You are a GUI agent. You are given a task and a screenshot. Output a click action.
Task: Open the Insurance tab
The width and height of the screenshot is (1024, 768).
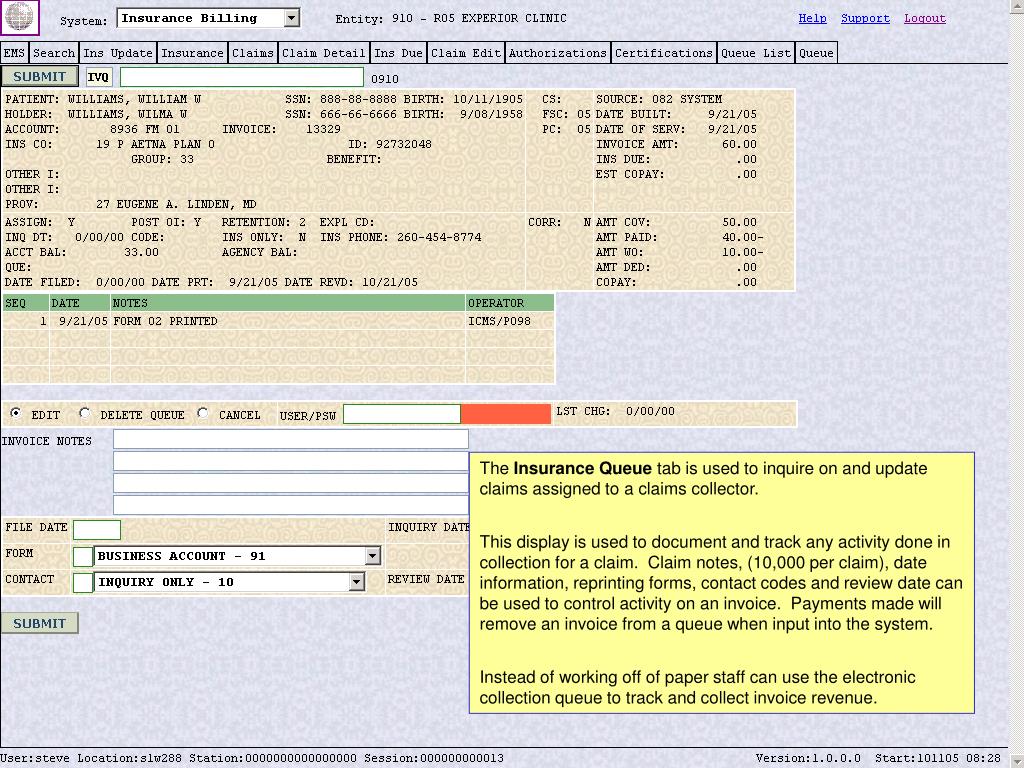(192, 53)
